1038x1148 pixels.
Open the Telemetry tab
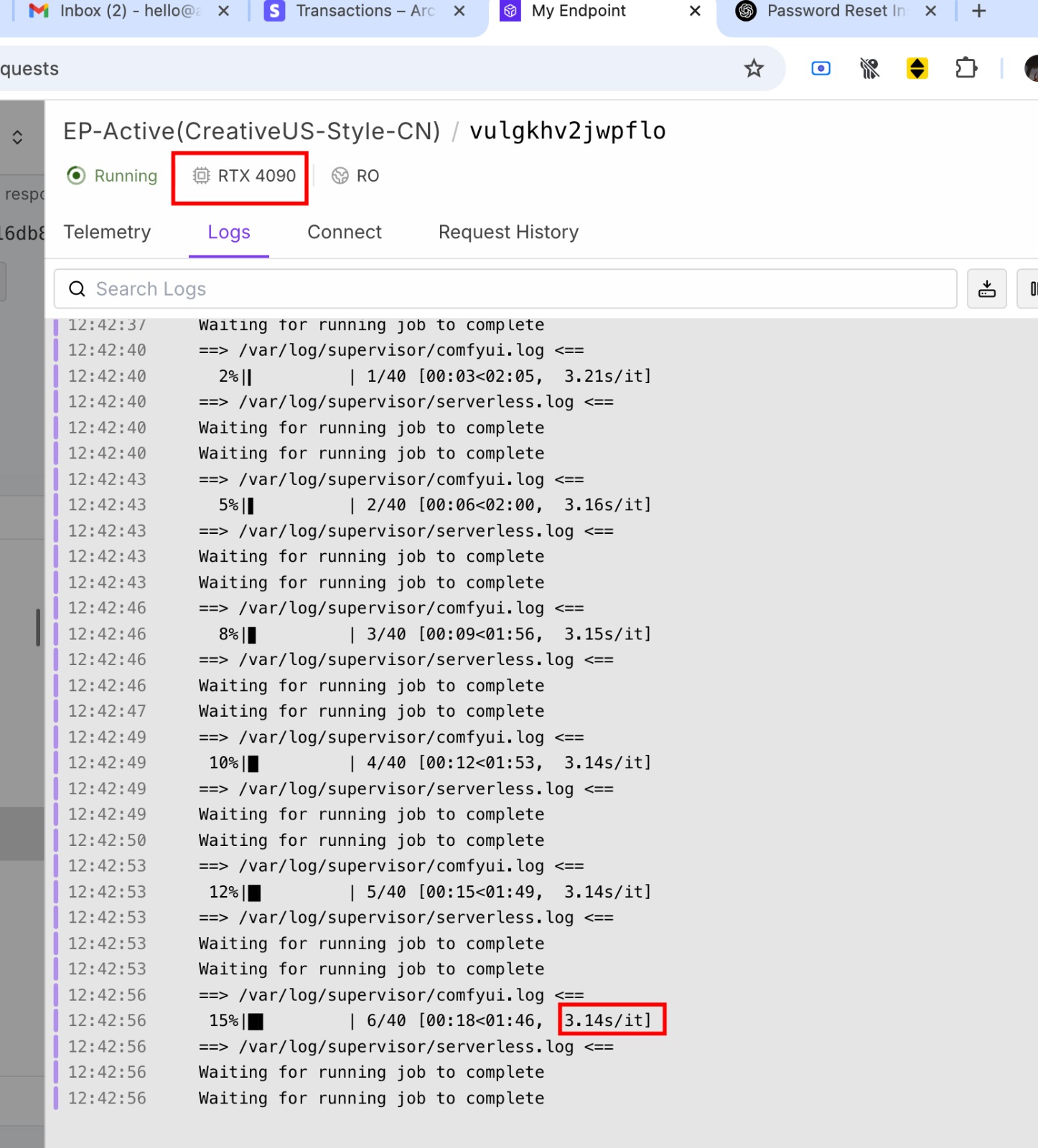[x=107, y=232]
